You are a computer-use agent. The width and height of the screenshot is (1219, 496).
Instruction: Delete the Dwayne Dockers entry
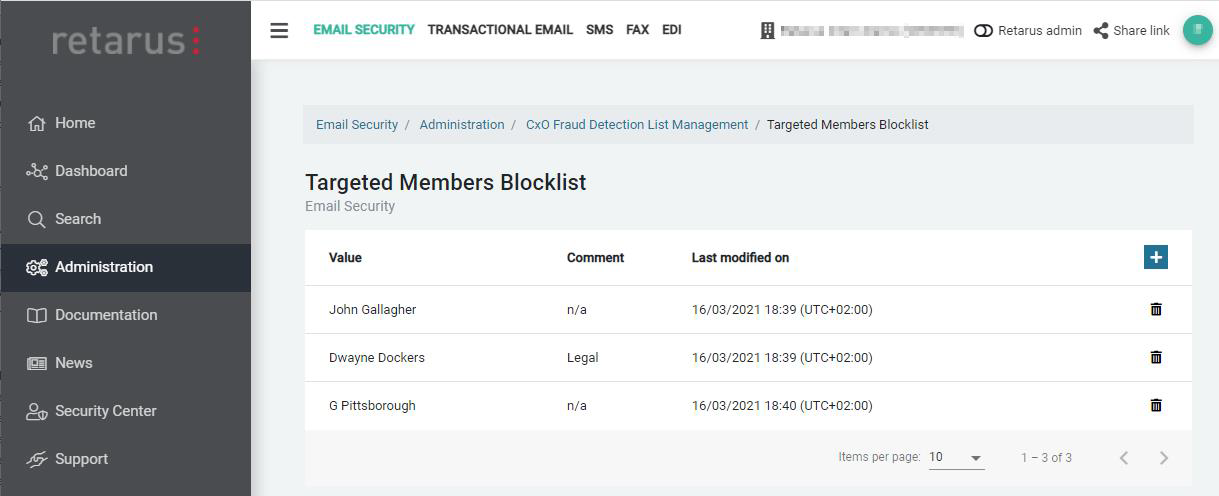point(1156,357)
